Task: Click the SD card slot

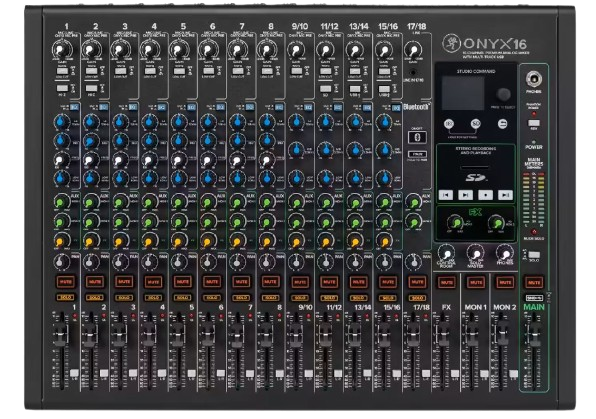Action: 475,167
